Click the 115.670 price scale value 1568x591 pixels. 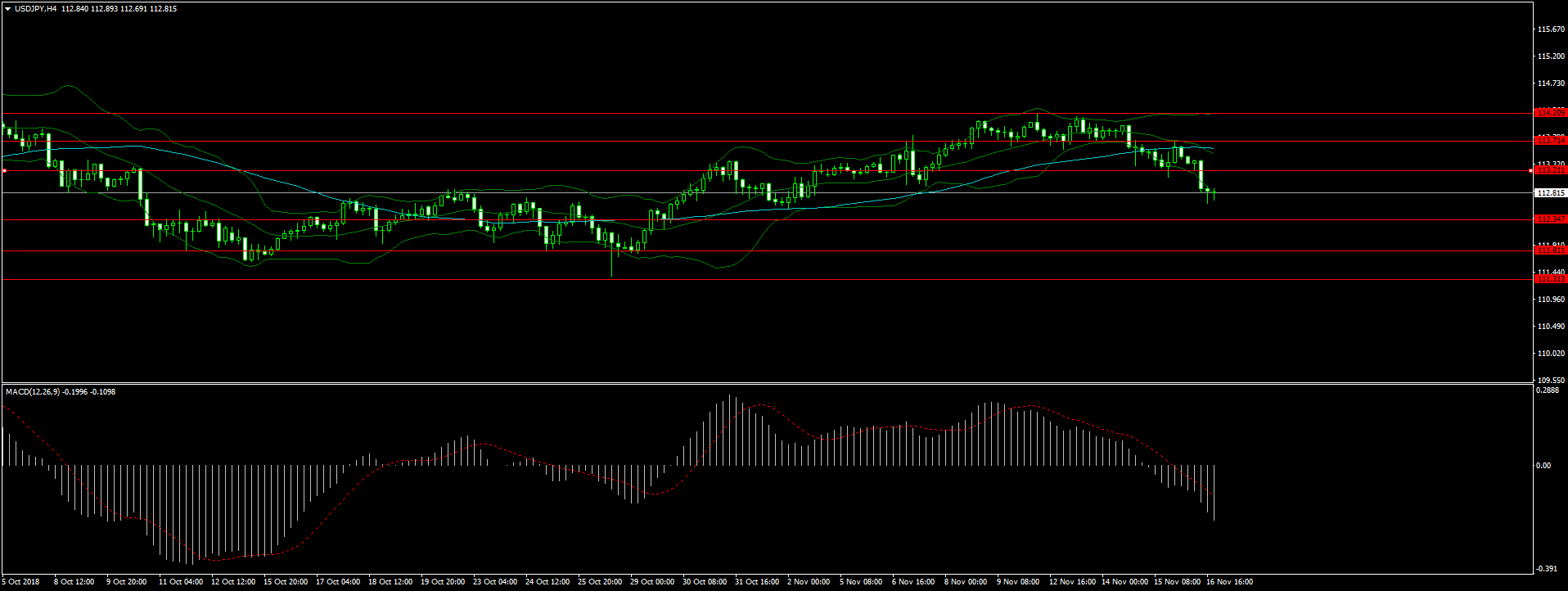point(1552,29)
